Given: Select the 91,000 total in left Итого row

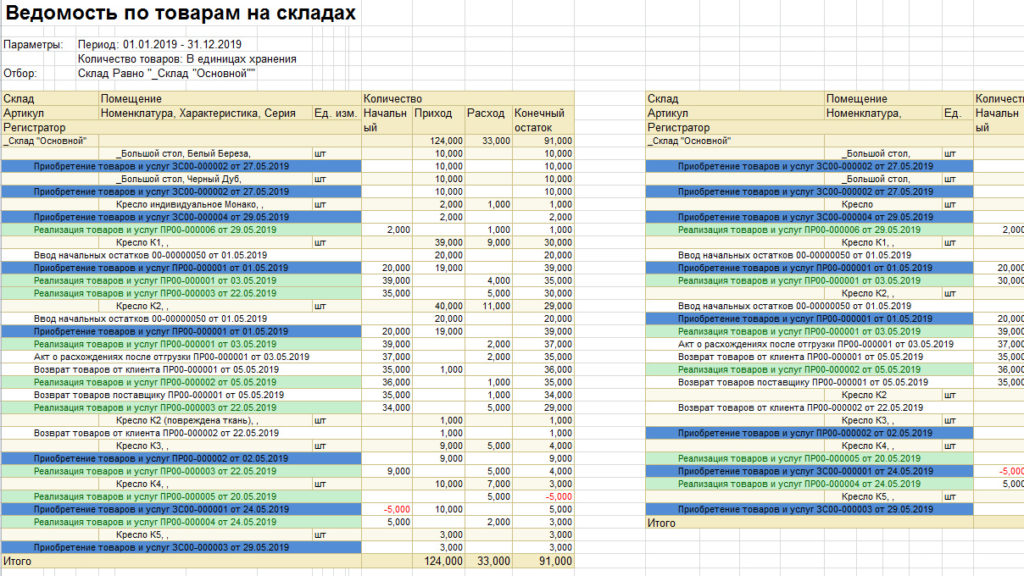Looking at the screenshot, I should pos(555,561).
